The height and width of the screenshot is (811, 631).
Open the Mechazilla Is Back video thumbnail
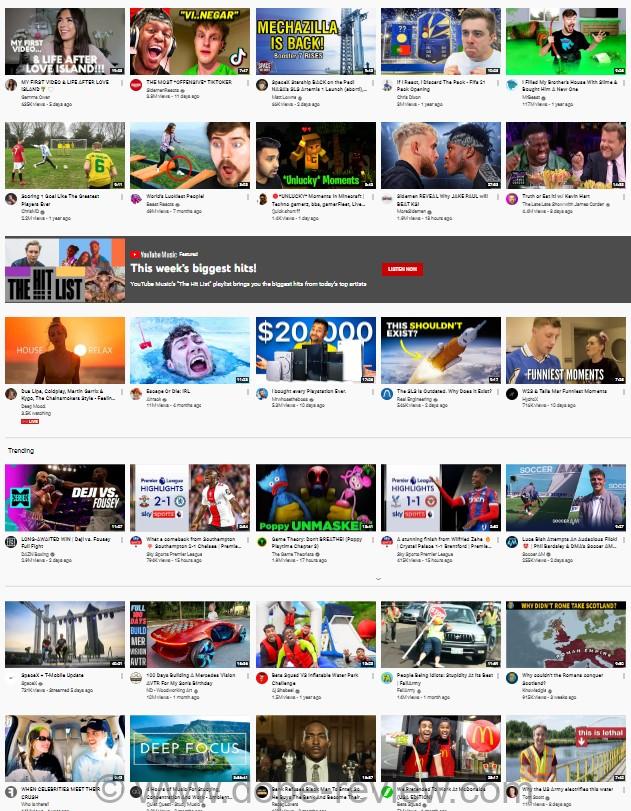[315, 41]
